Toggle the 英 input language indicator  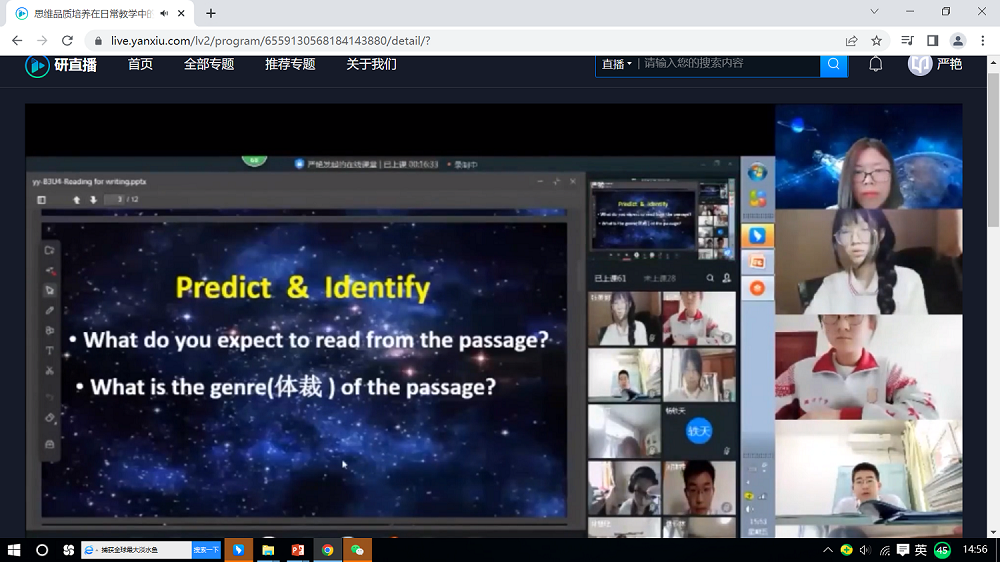919,550
